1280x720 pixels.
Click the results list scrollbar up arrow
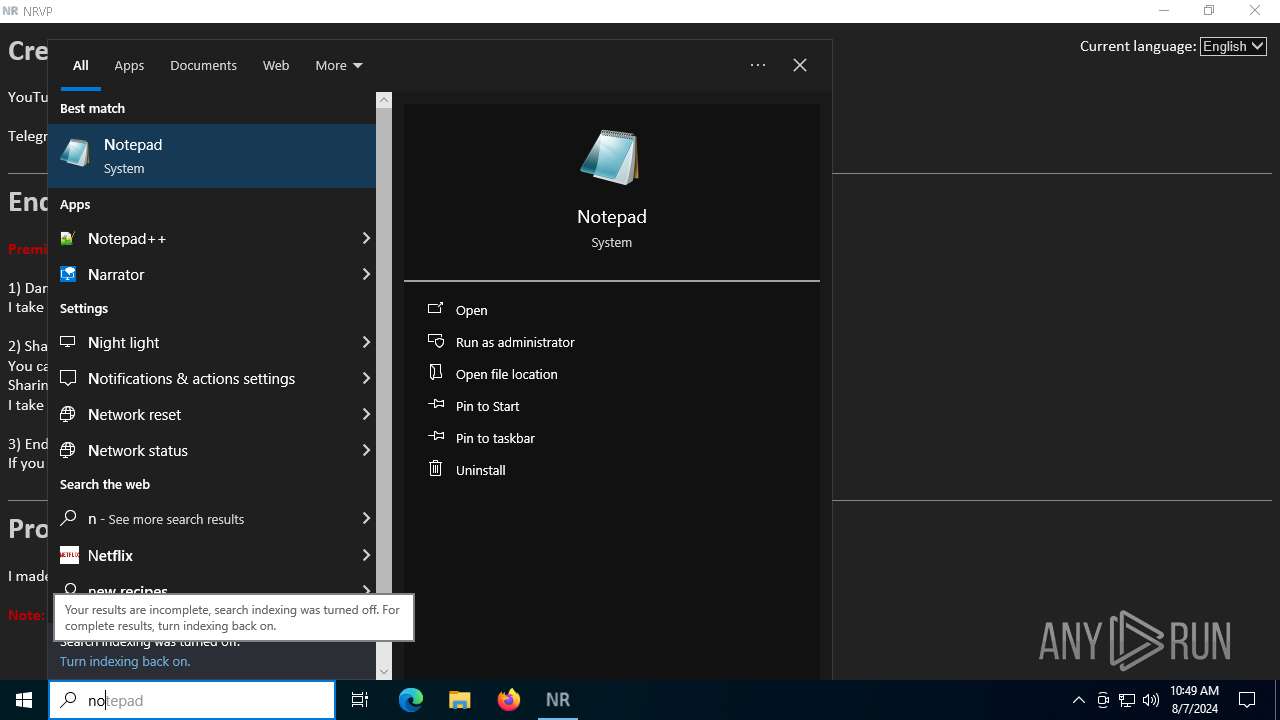384,100
